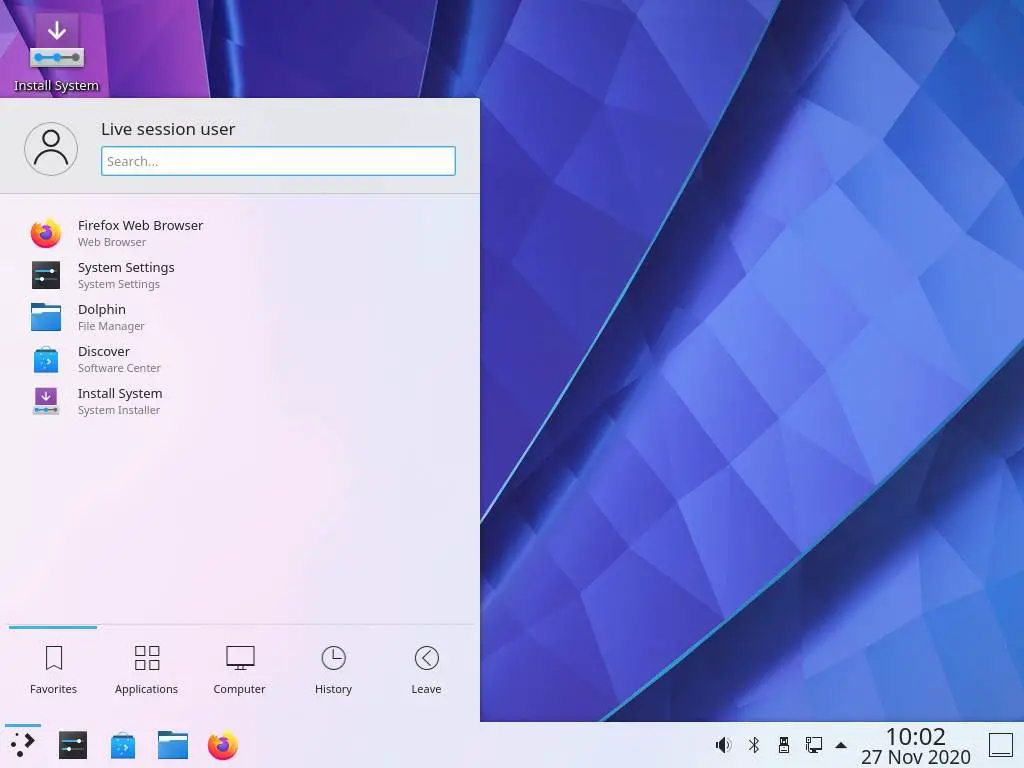Open Dolphin File Manager entry
Viewport: 1024px width, 768px height.
click(110, 317)
